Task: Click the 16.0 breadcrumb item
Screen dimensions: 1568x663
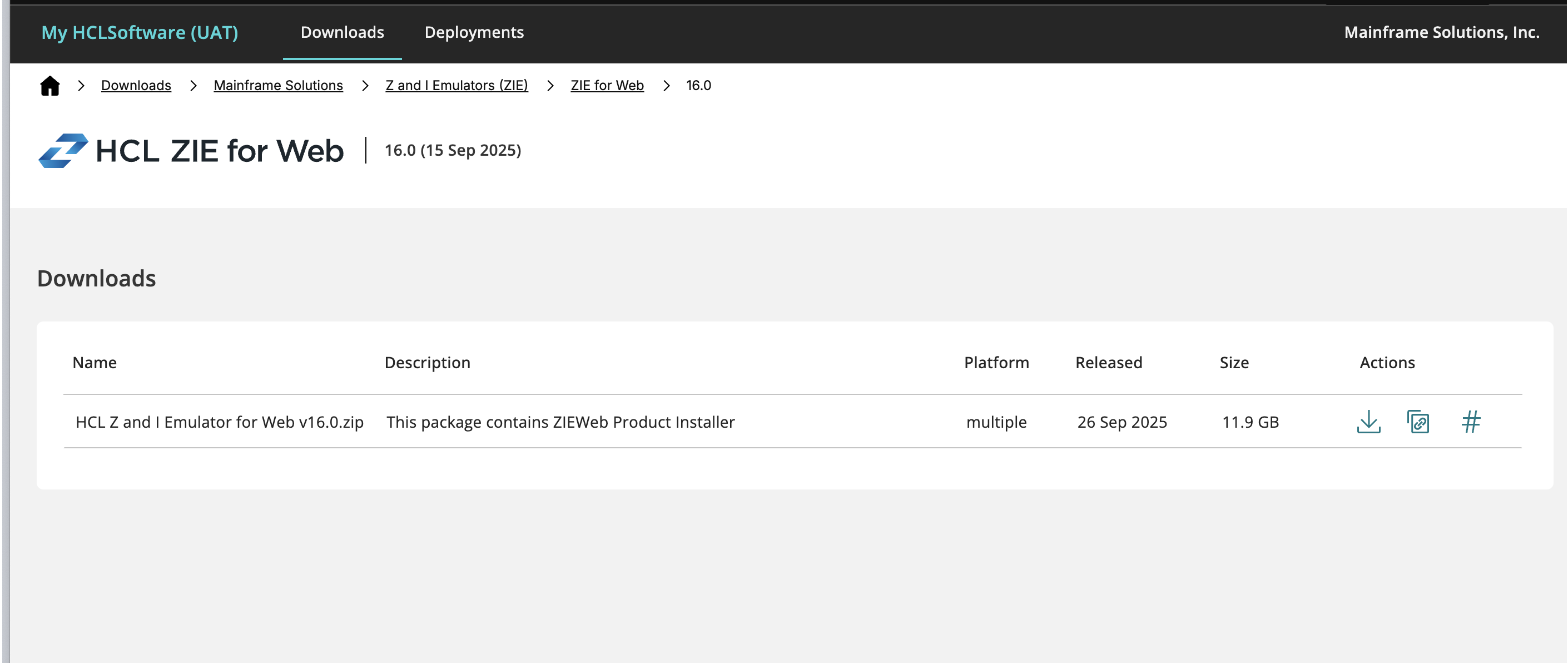Action: point(698,86)
